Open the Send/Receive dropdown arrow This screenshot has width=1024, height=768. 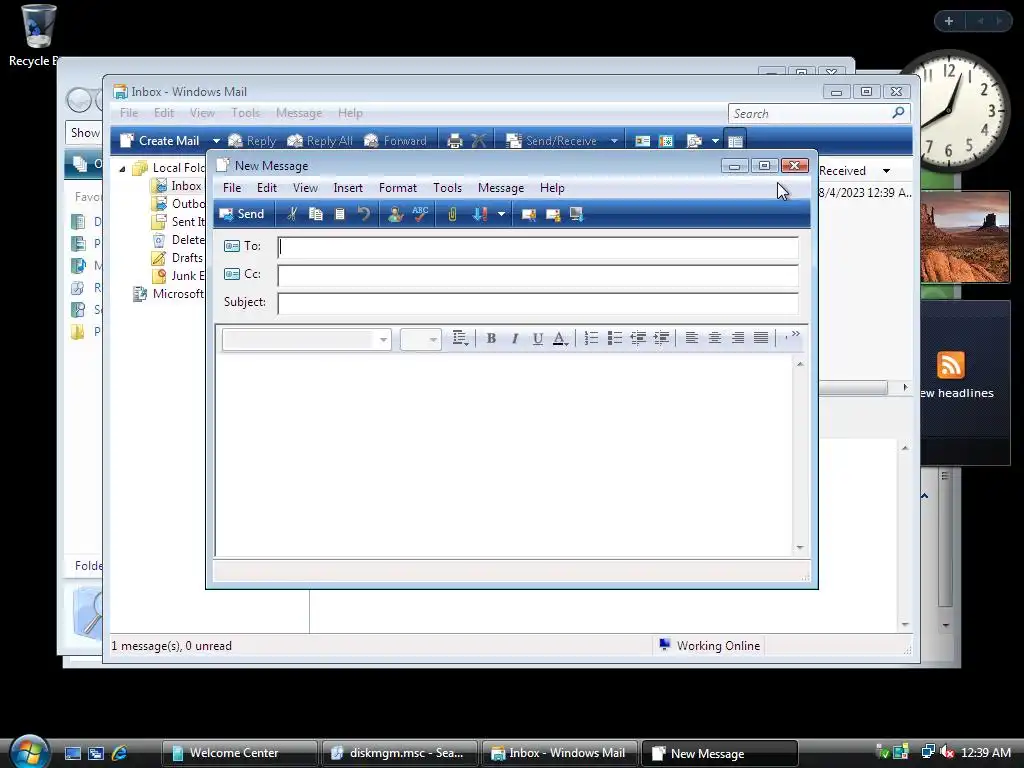pyautogui.click(x=614, y=141)
